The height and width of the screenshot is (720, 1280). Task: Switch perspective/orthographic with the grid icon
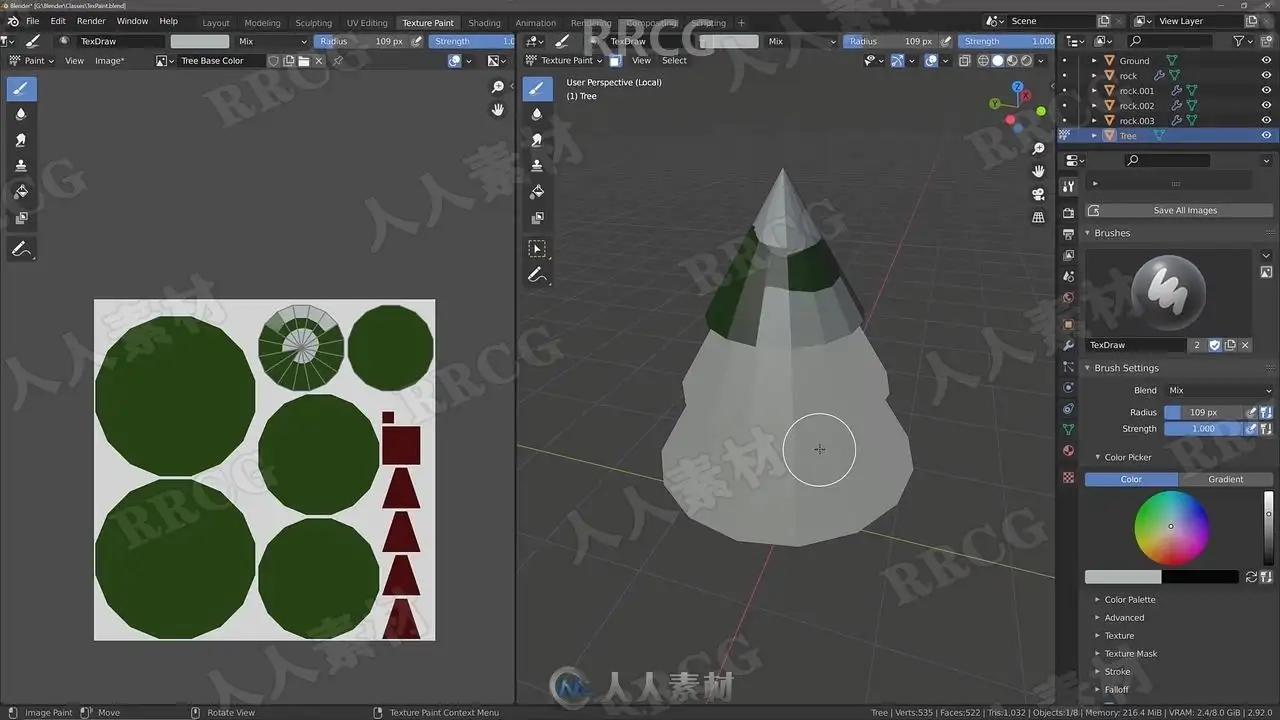[x=1039, y=217]
